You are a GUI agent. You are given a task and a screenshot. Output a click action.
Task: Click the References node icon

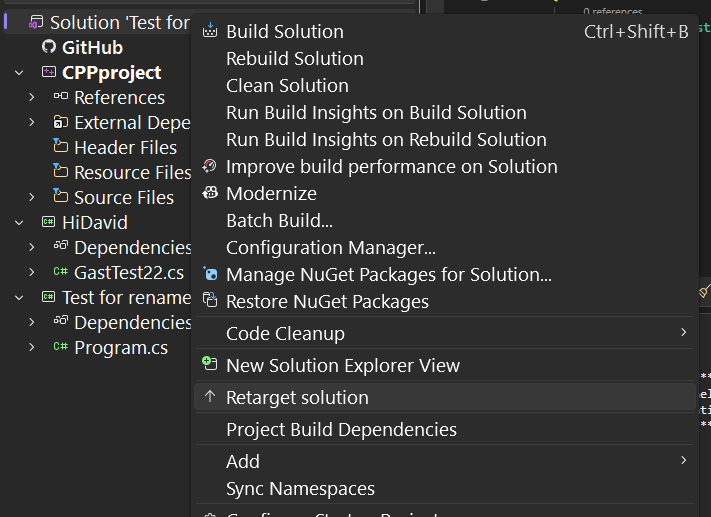[x=61, y=96]
